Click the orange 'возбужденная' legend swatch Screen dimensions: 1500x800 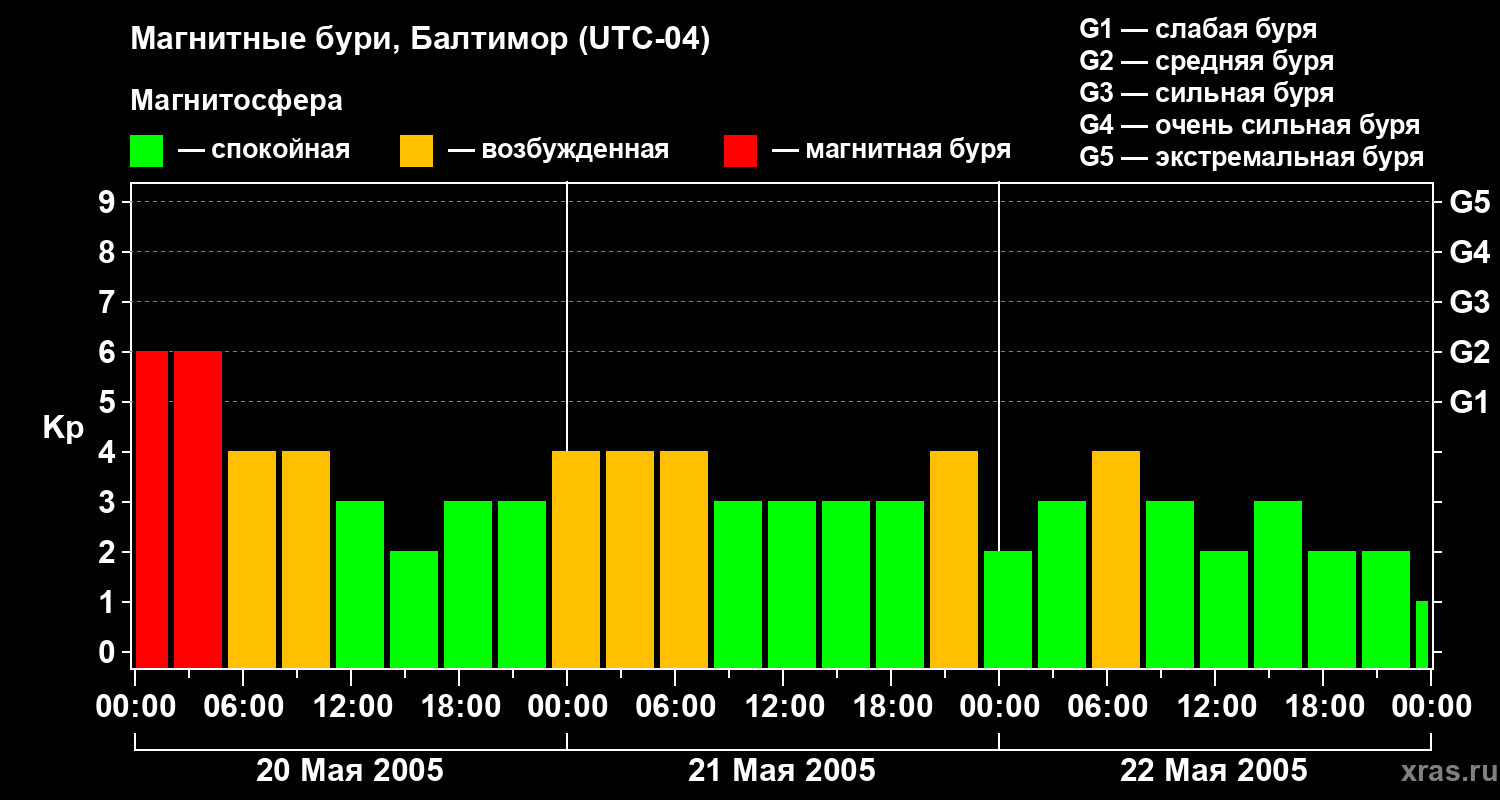[x=416, y=151]
